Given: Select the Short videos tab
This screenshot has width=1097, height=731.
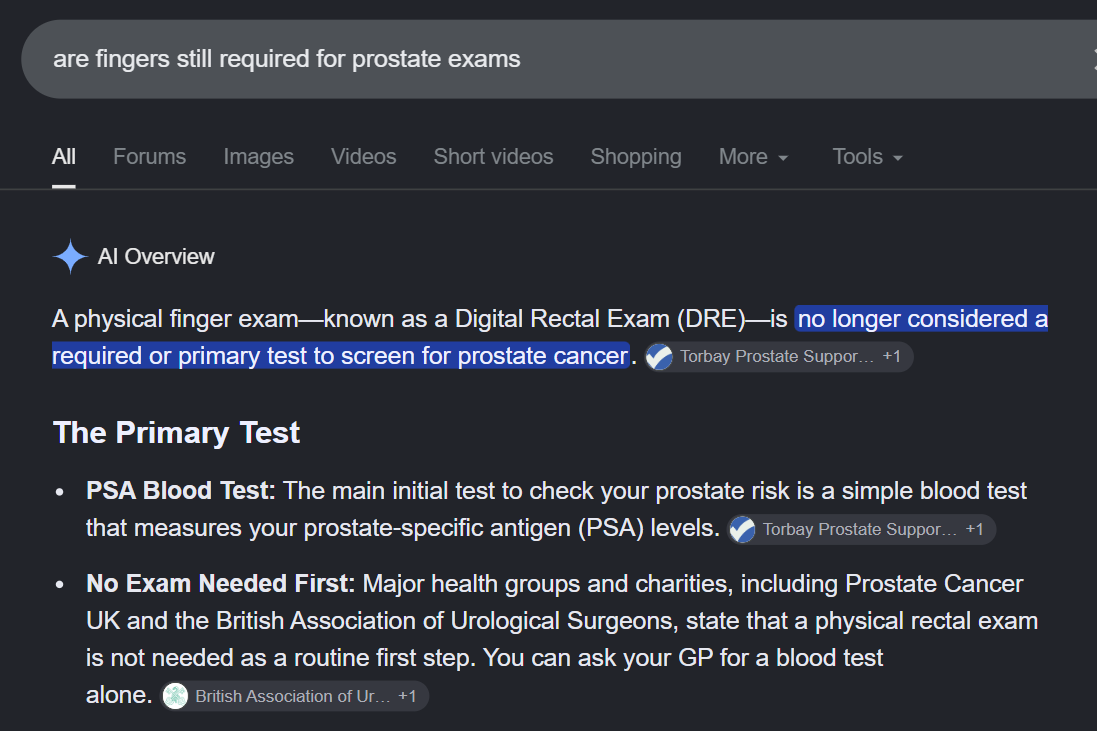Looking at the screenshot, I should coord(493,157).
